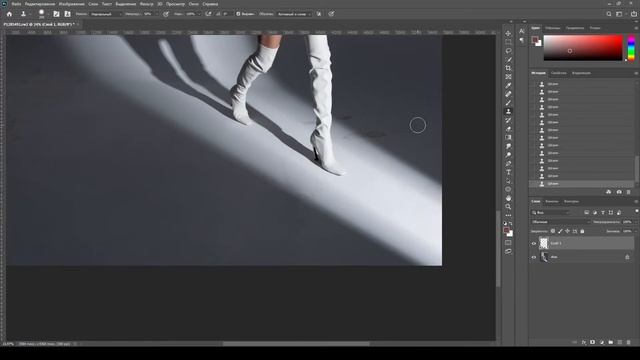Open the Файл menu
This screenshot has width=640, height=360.
pyautogui.click(x=16, y=4)
